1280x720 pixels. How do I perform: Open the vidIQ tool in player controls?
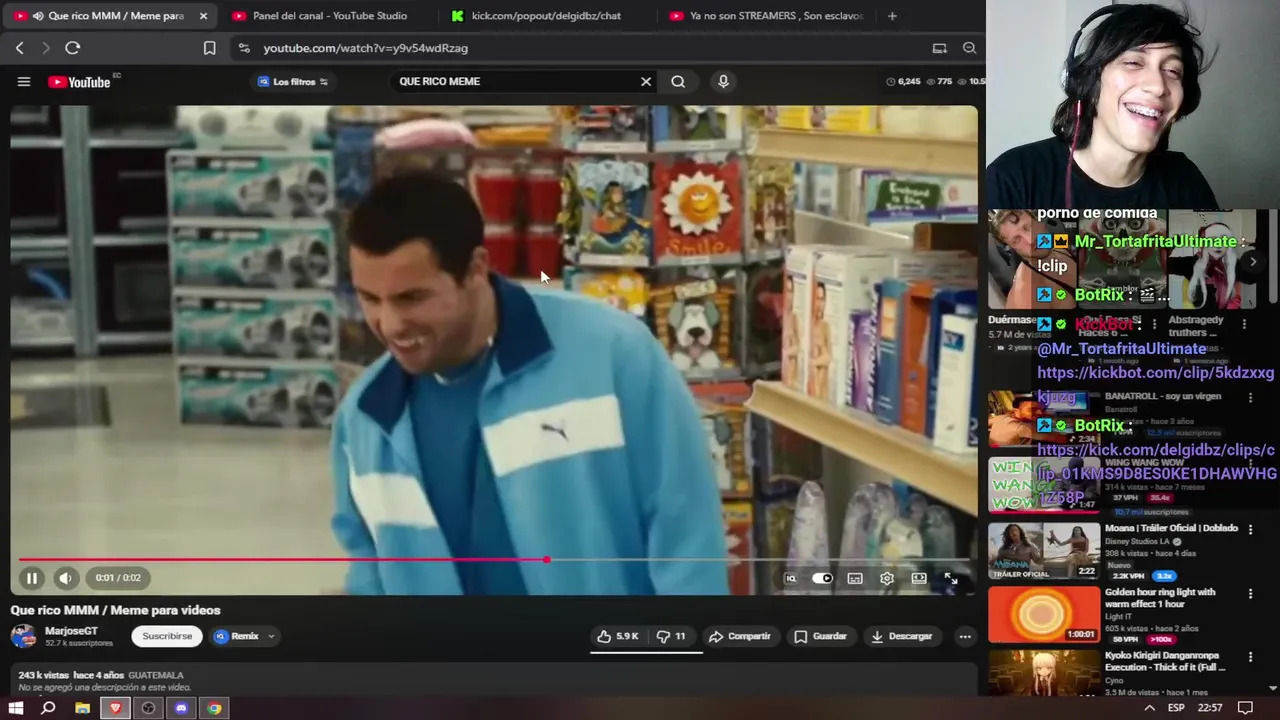tap(791, 578)
